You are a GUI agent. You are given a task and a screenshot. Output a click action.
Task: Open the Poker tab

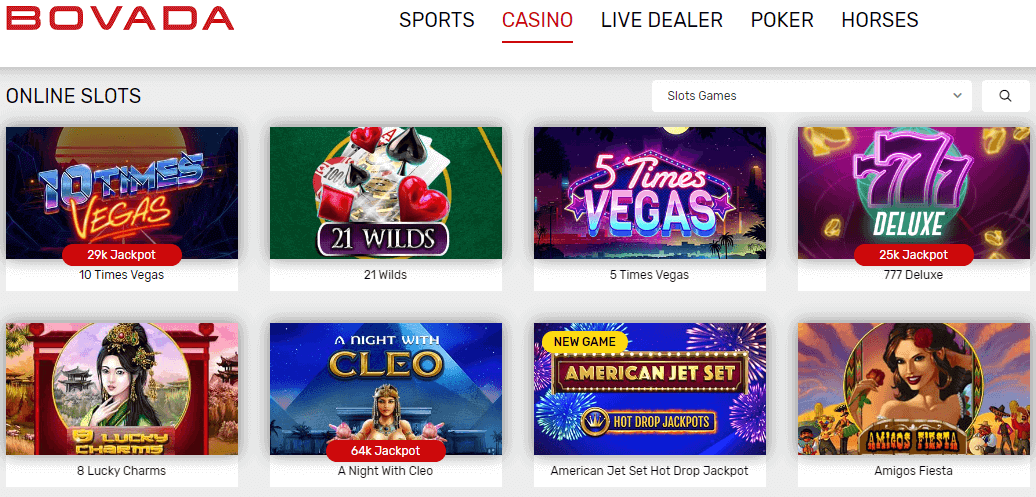pyautogui.click(x=782, y=20)
